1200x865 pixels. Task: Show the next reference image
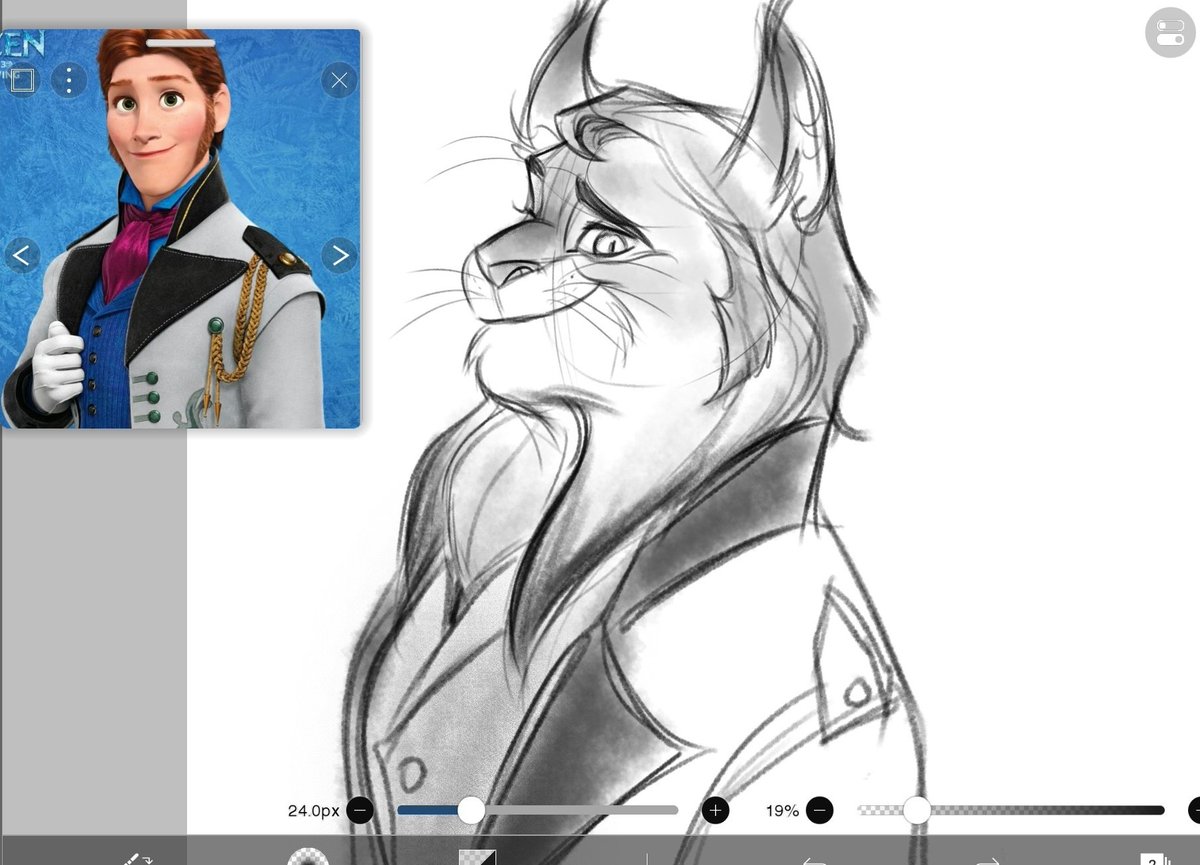(340, 255)
